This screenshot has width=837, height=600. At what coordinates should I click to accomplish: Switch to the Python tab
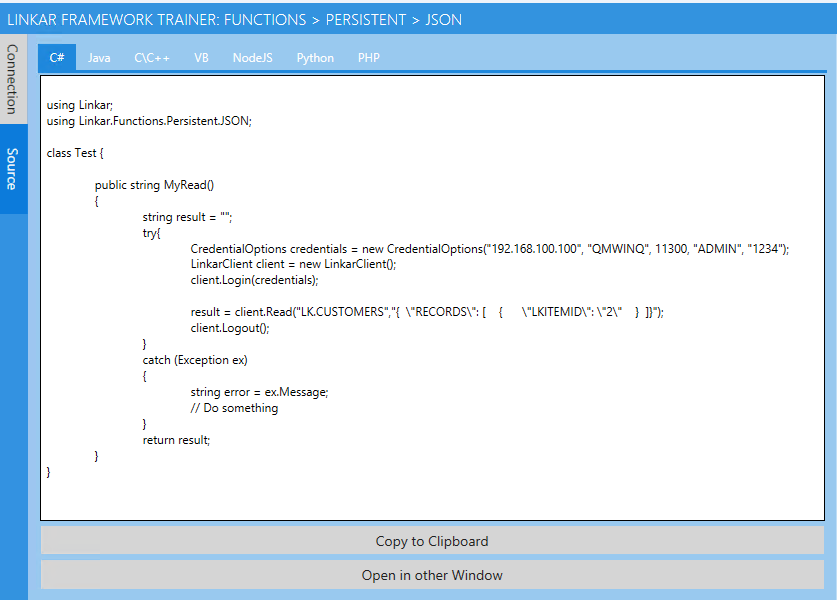coord(315,58)
